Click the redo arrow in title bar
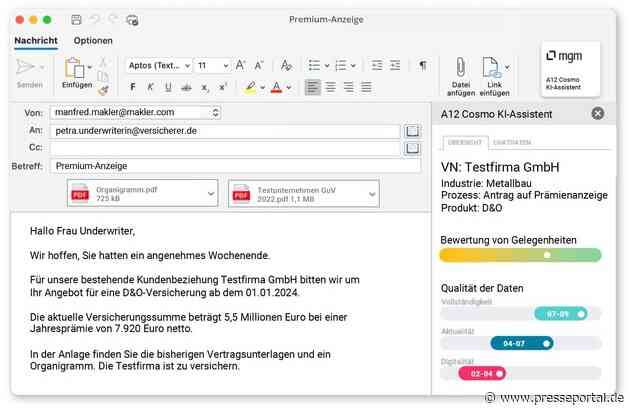 (113, 19)
